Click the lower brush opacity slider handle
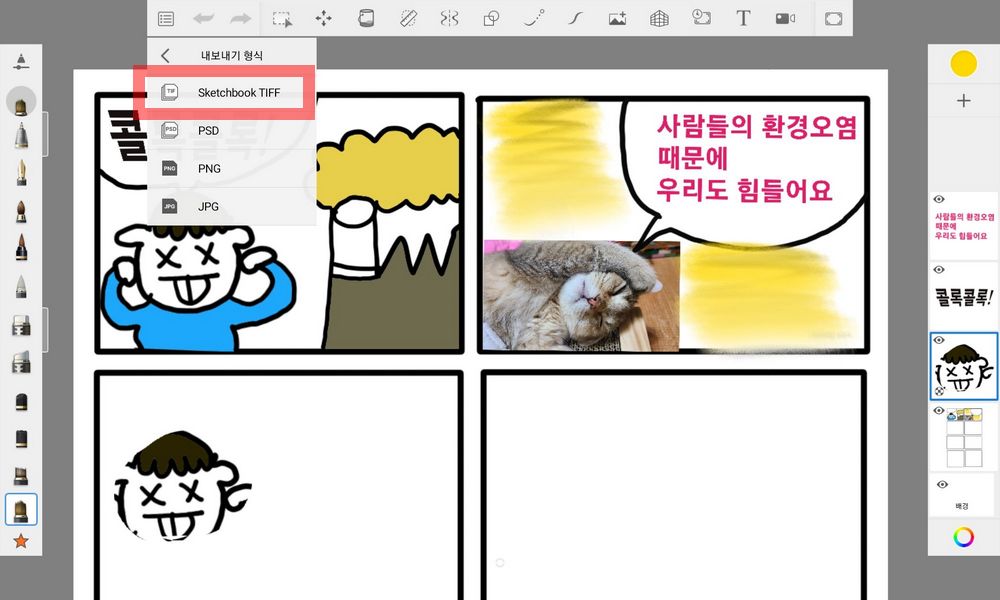Screen dimensions: 1000x600 coord(45,329)
